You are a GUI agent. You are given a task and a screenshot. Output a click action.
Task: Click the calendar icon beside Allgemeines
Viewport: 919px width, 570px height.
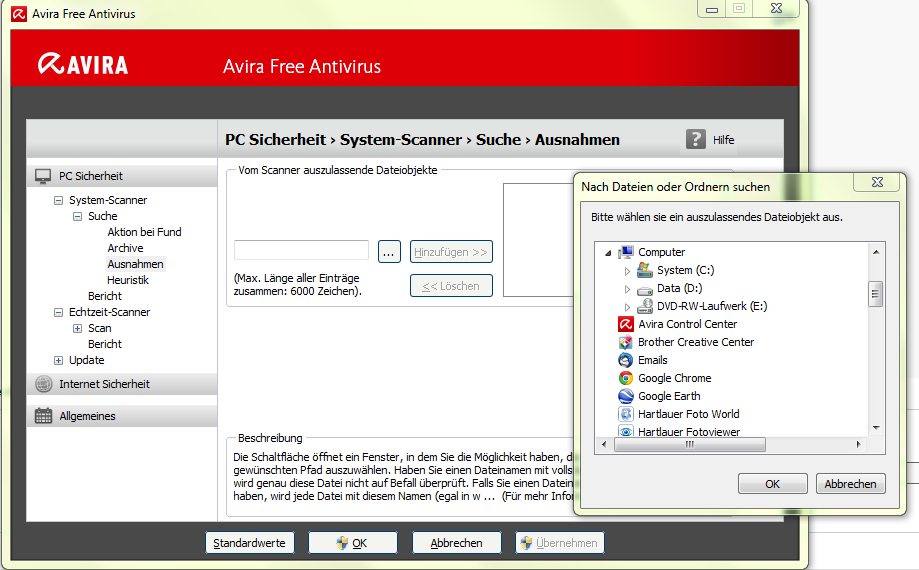point(43,415)
